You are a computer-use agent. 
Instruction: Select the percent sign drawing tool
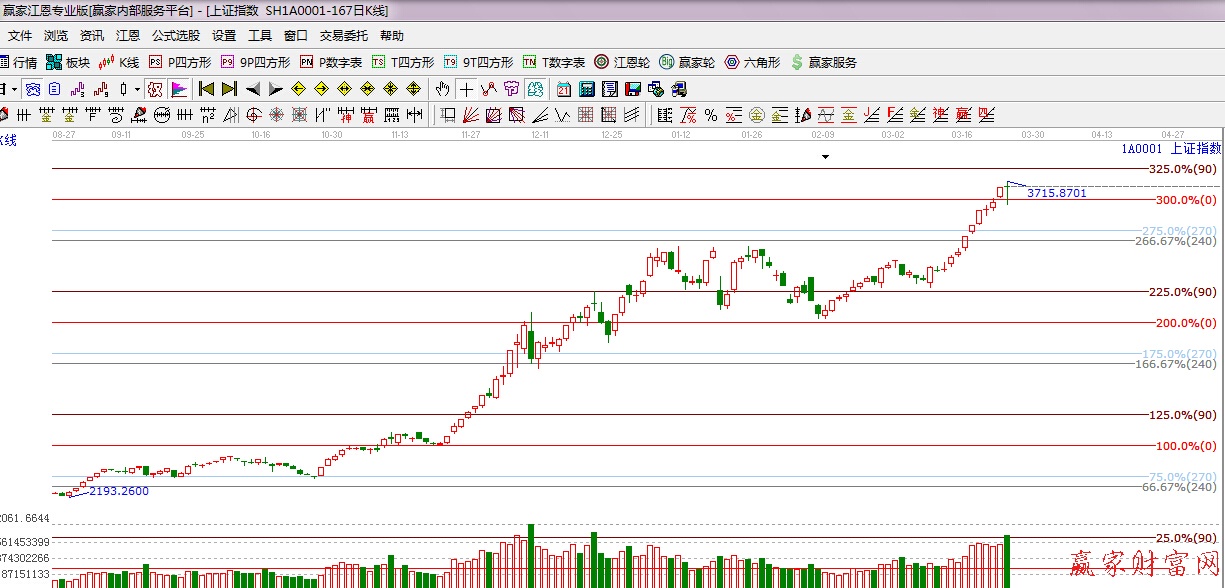click(x=710, y=114)
